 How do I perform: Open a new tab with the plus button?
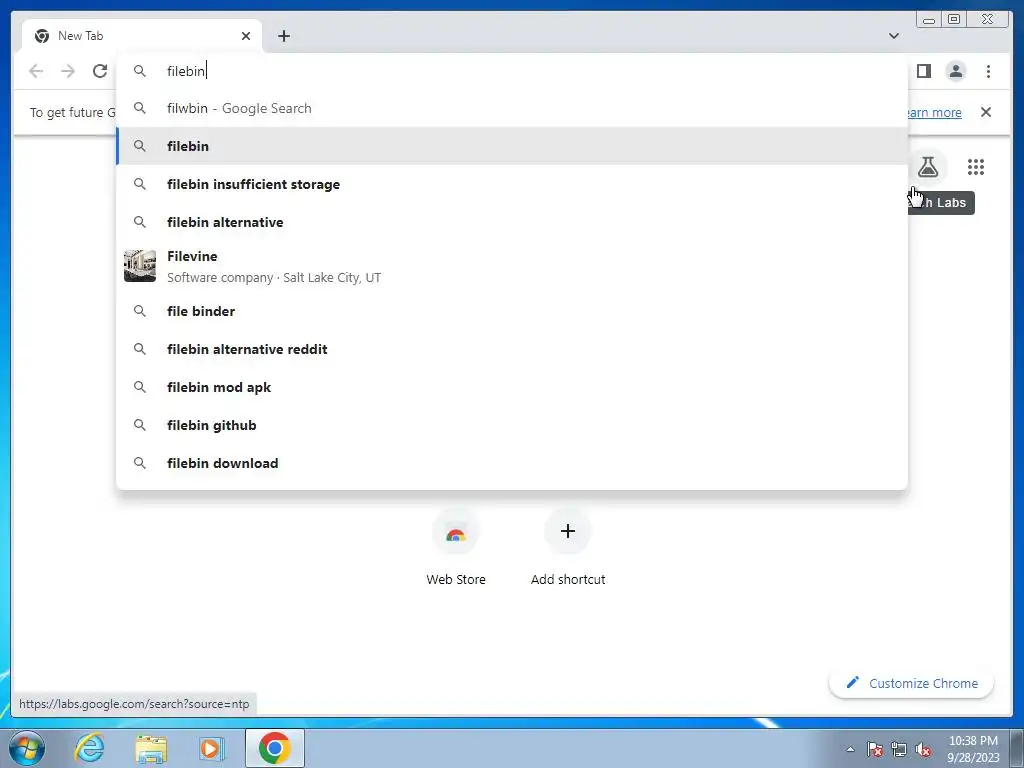click(x=283, y=36)
